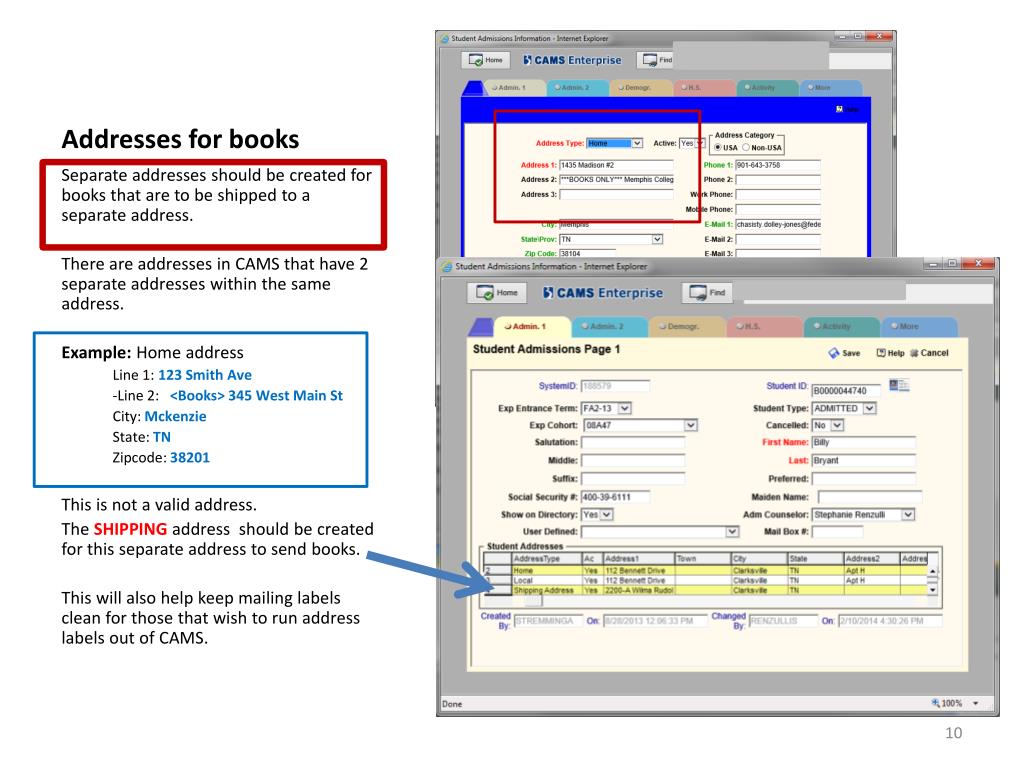
Task: Click Mobile Phone input field
Action: tap(778, 209)
